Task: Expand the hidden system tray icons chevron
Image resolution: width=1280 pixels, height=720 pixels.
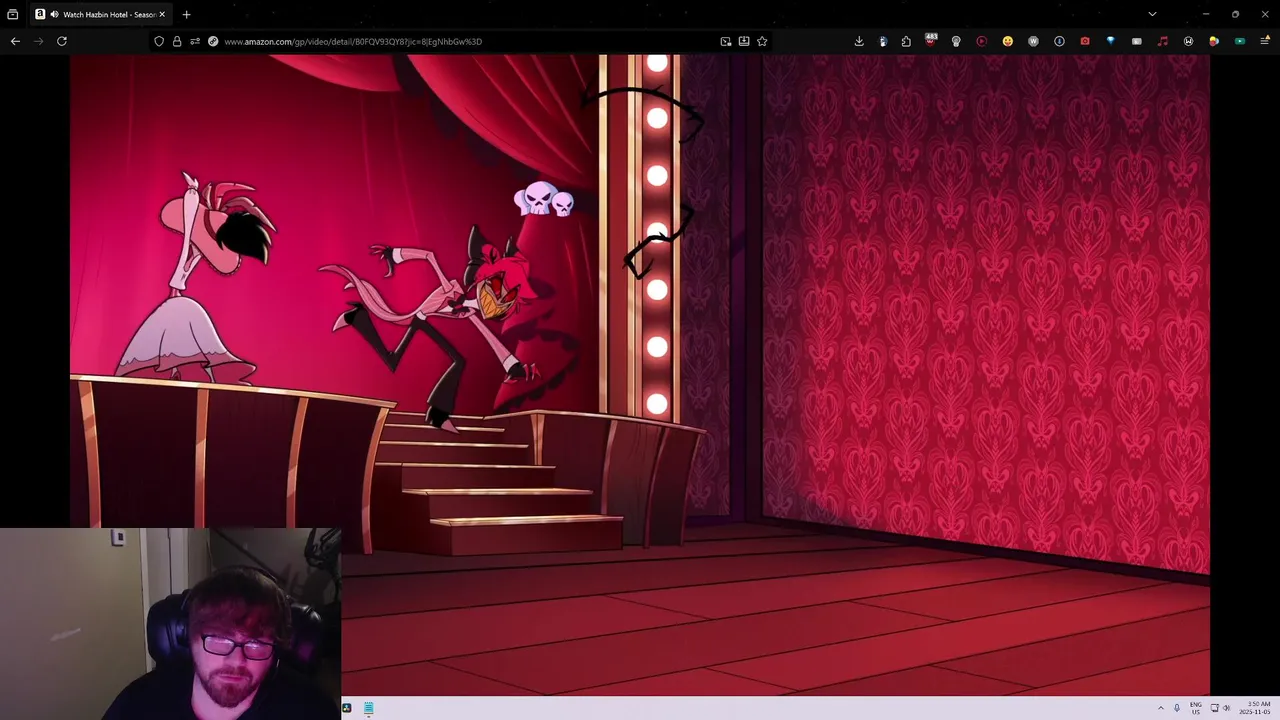Action: (x=1161, y=708)
